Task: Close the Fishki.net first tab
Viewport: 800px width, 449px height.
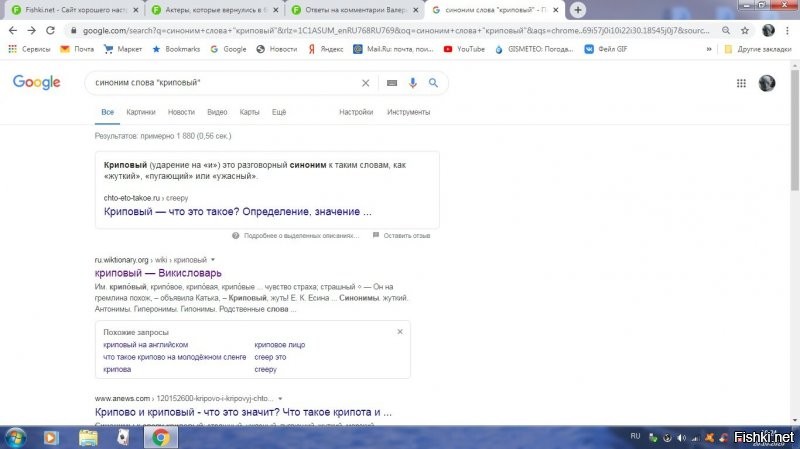Action: (136, 10)
